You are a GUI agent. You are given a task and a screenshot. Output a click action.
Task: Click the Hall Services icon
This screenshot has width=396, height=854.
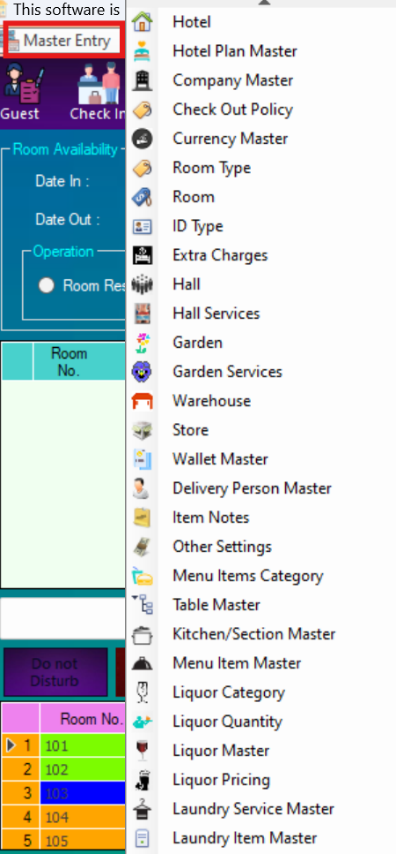pos(142,313)
